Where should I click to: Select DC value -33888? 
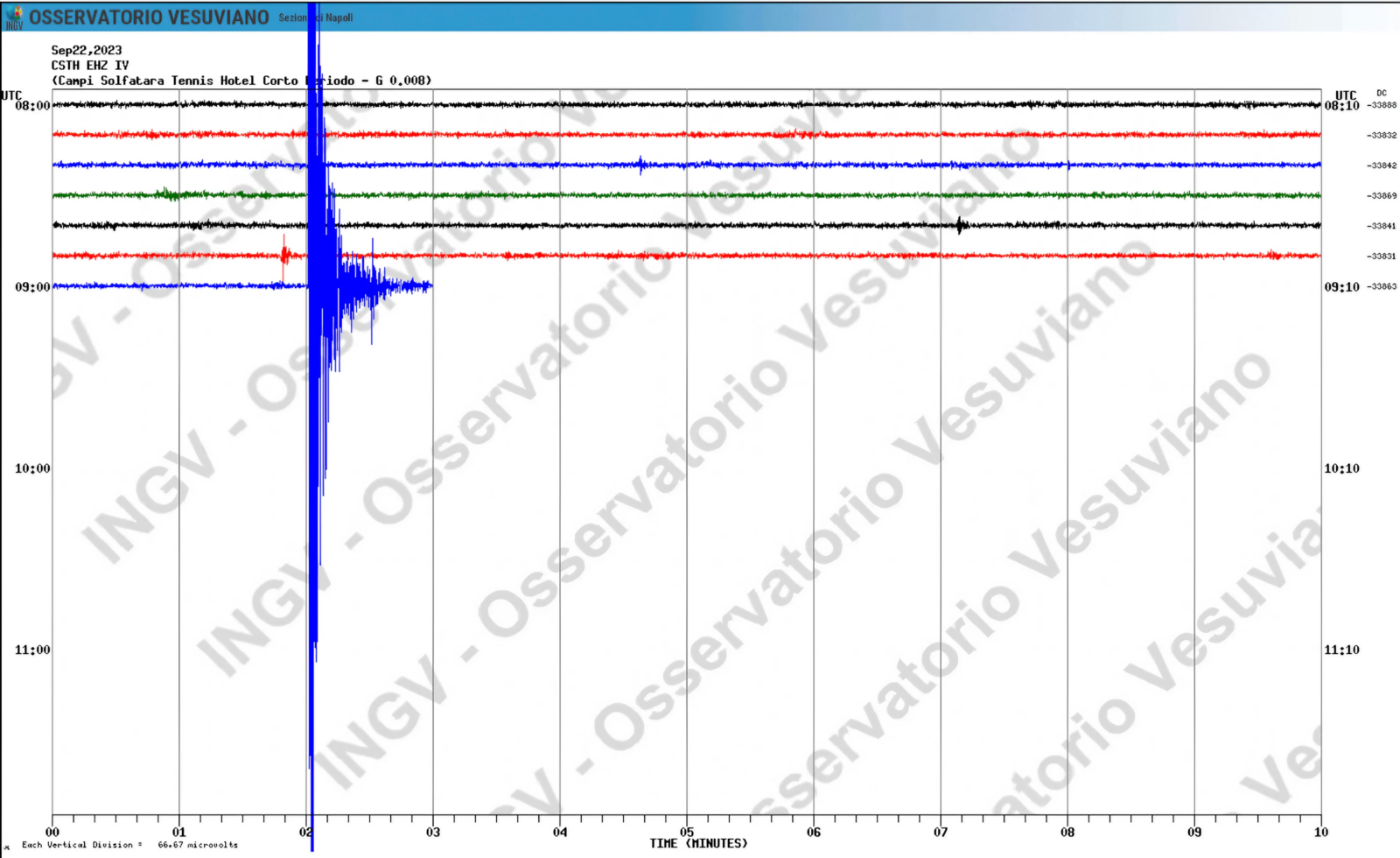click(x=1382, y=105)
